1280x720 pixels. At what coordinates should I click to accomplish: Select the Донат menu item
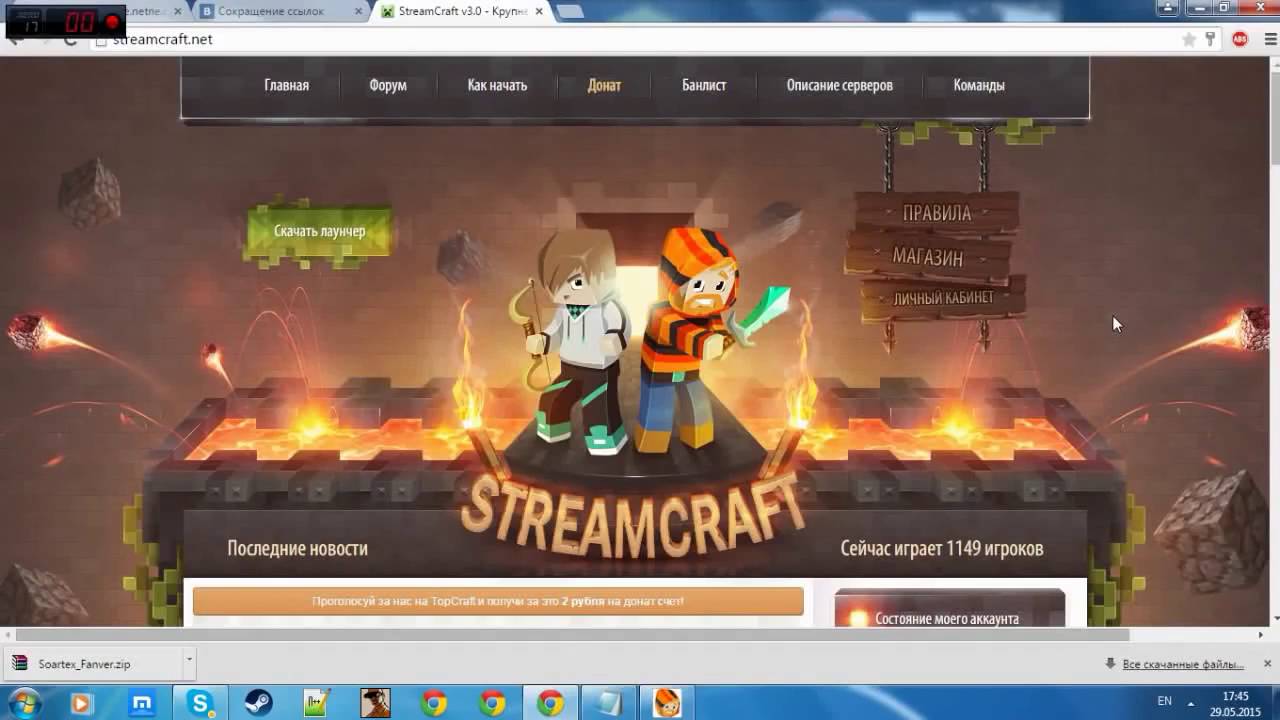604,85
